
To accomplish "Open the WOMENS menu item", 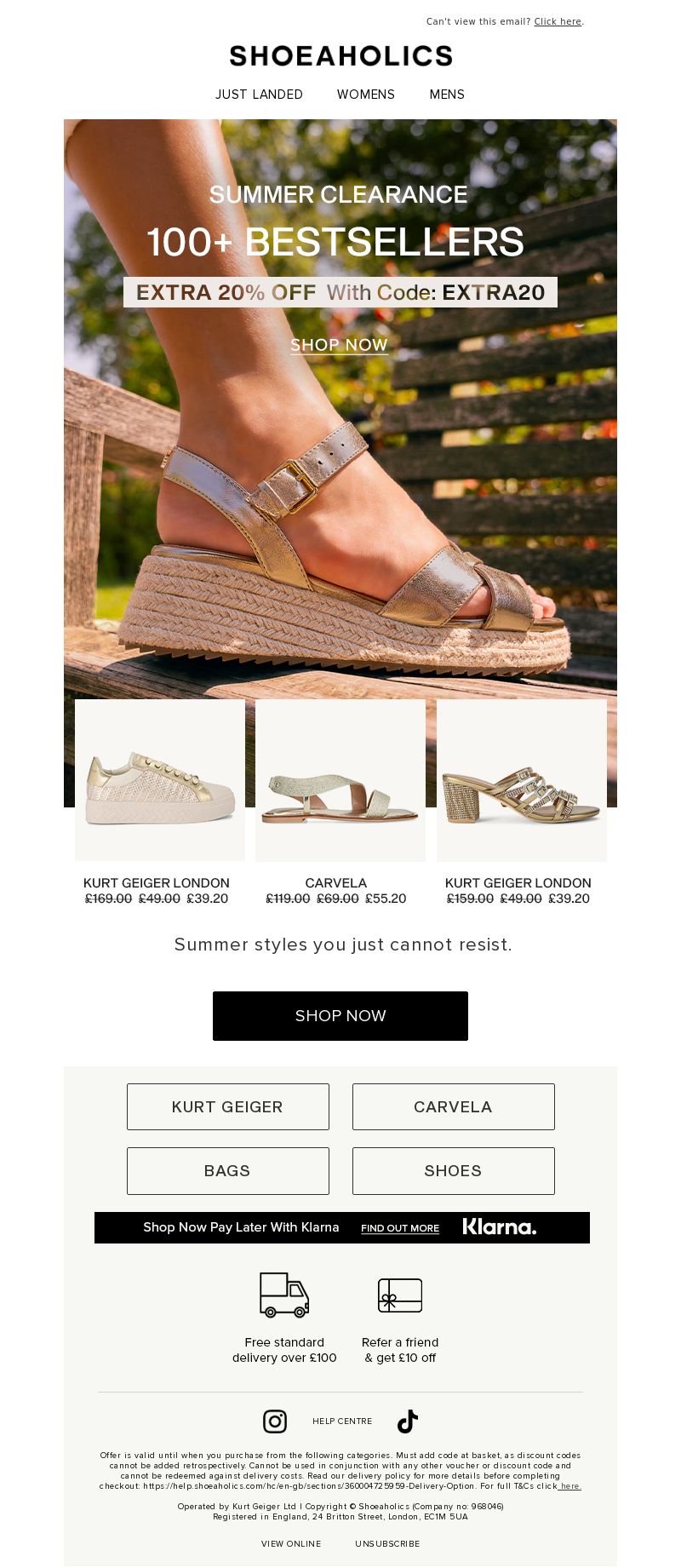I will point(366,95).
